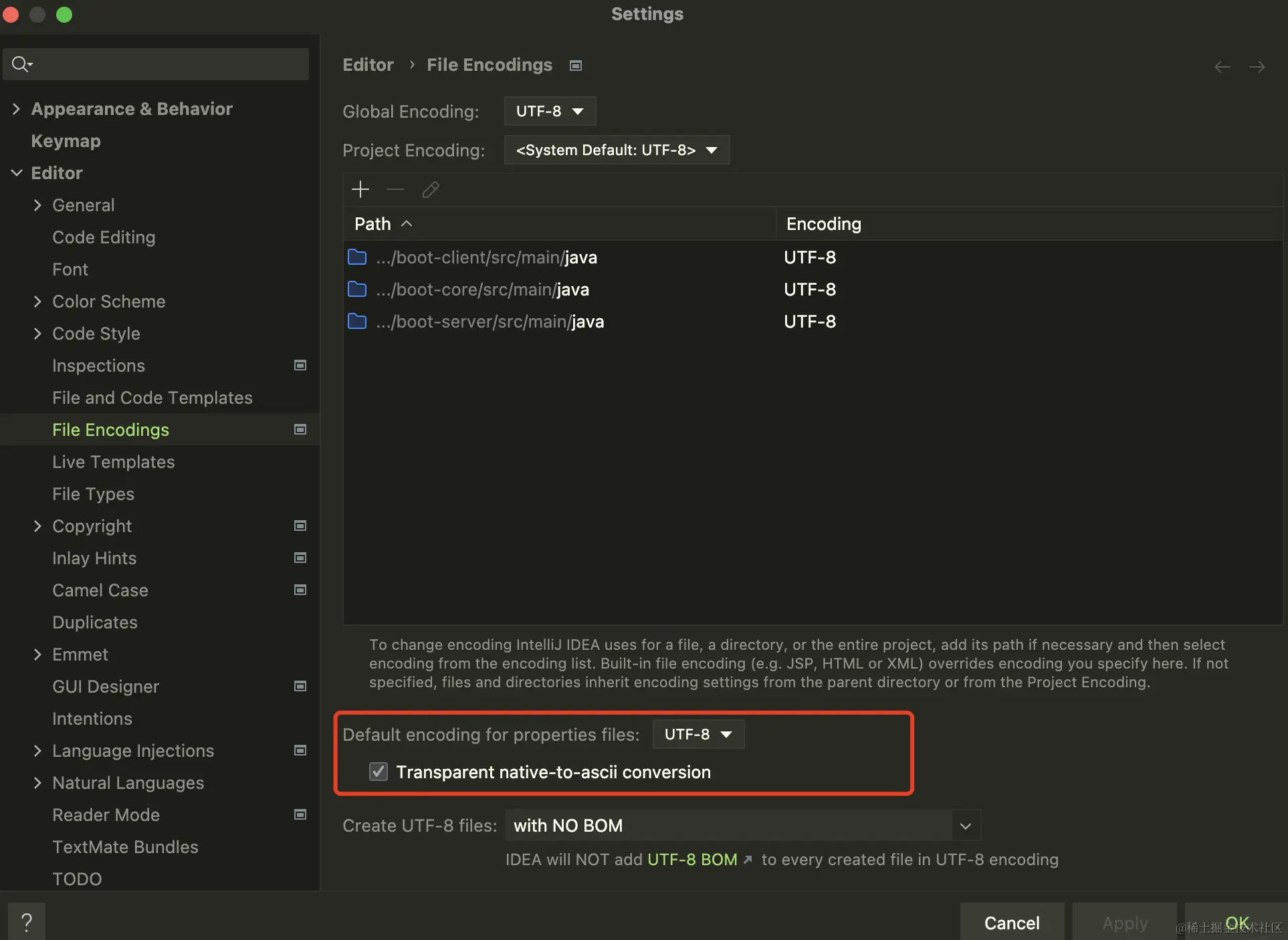Screen dimensions: 1288x940
Task: Select Live Templates in sidebar
Action: point(113,462)
